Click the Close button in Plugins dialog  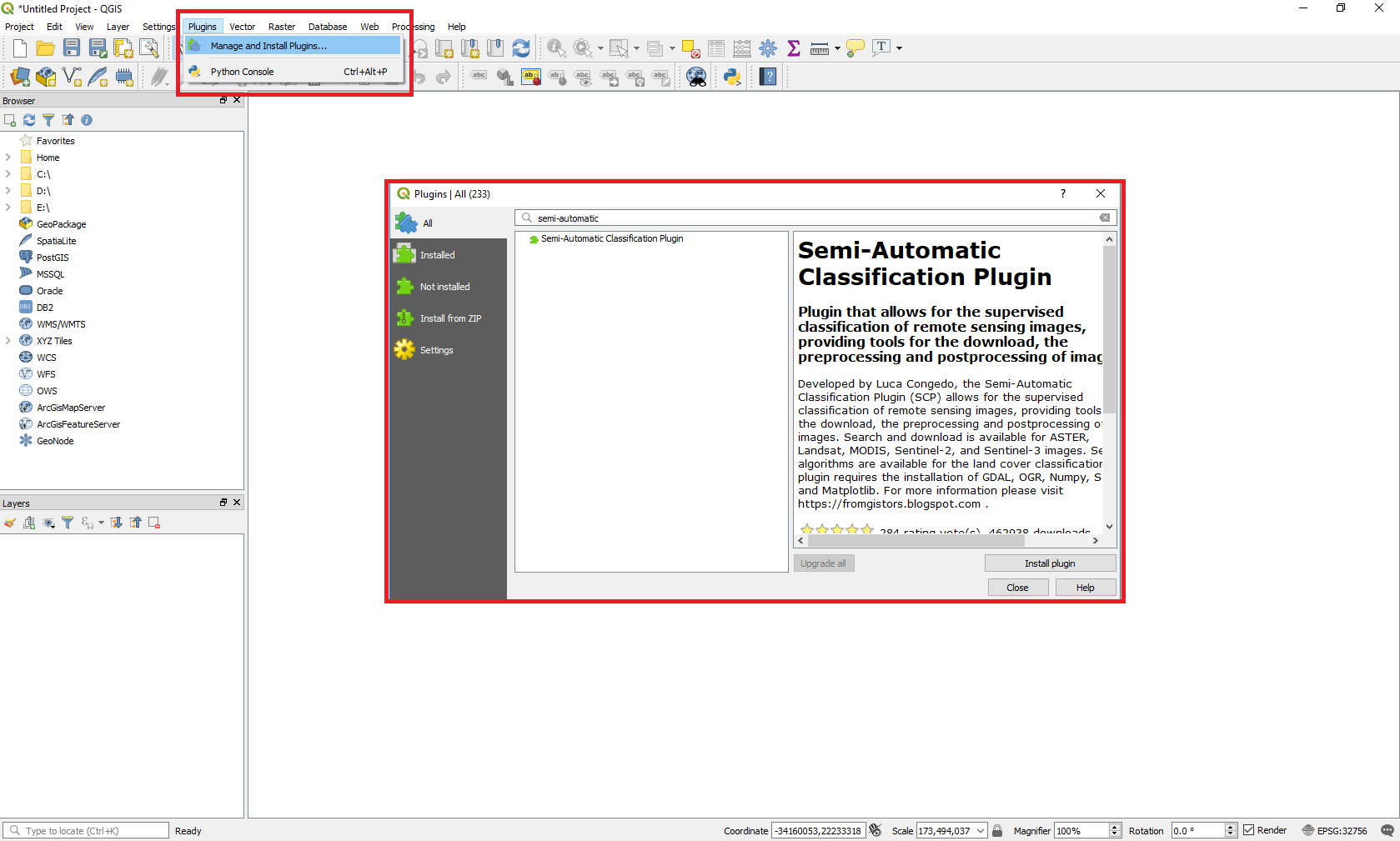coord(1017,588)
